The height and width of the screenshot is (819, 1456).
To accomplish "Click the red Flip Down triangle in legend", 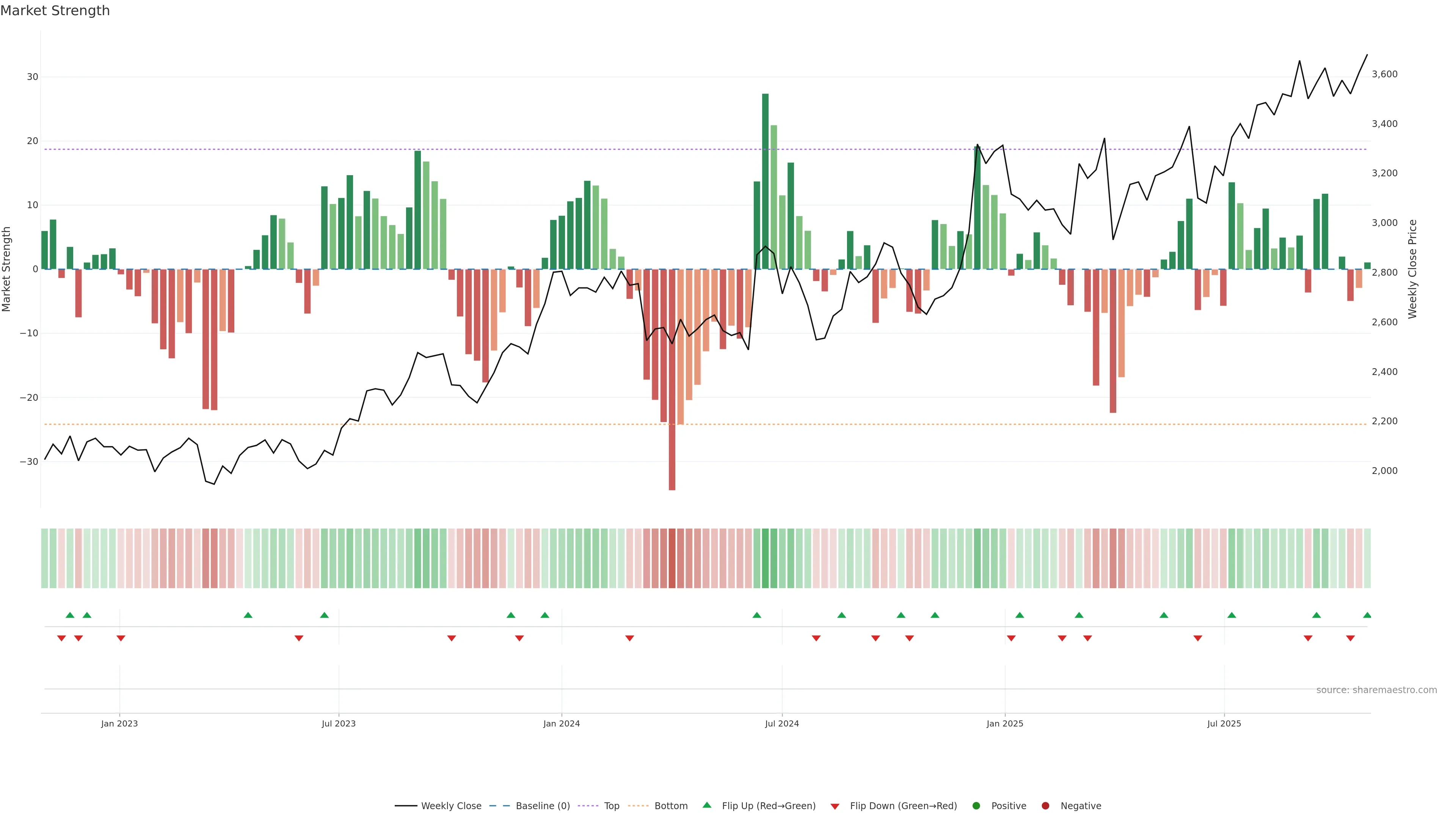I will [835, 806].
